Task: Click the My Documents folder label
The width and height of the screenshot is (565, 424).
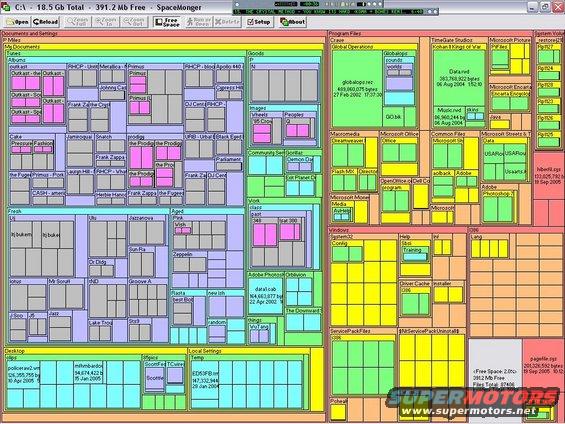Action: tap(22, 47)
